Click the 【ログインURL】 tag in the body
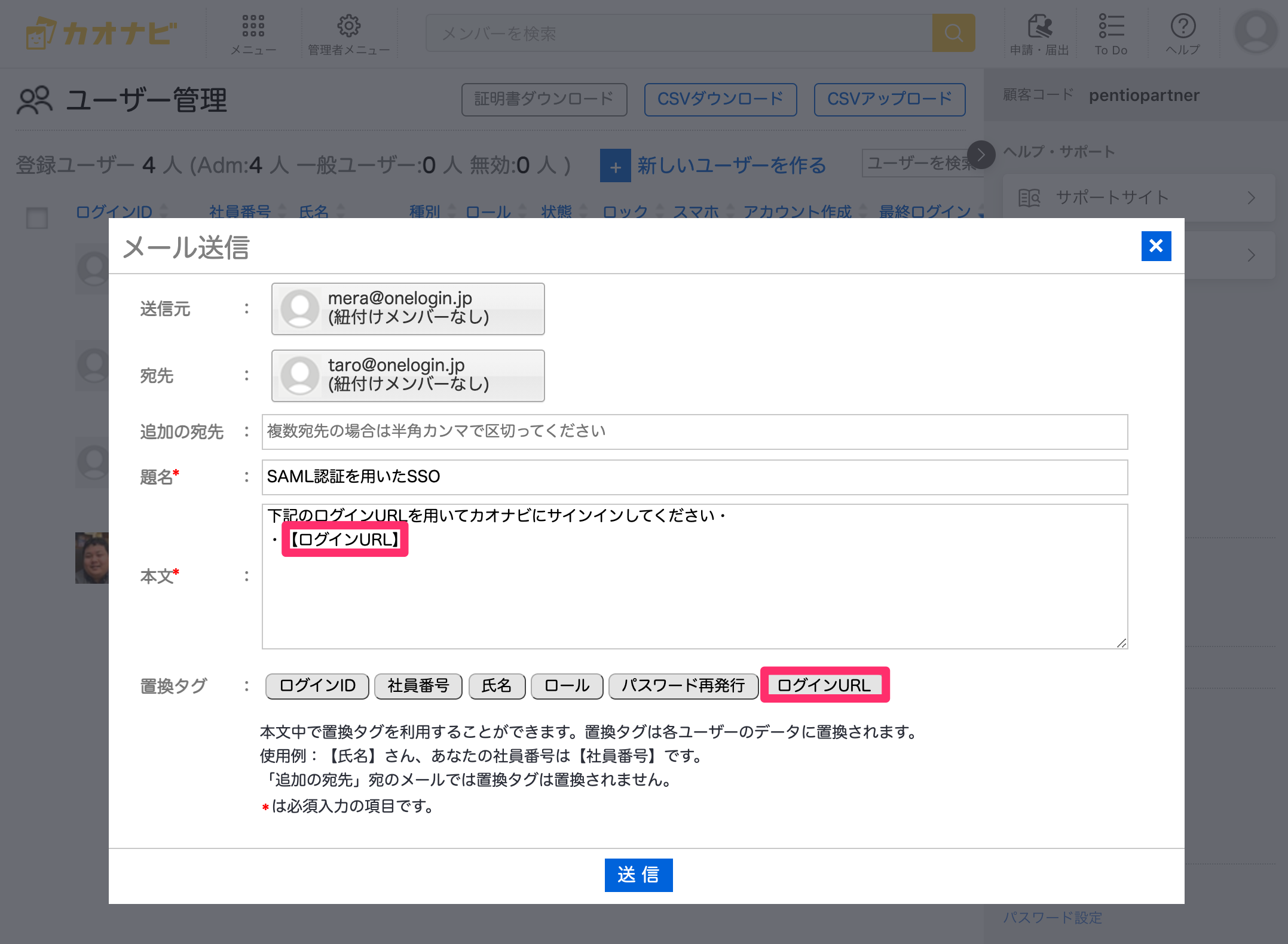The height and width of the screenshot is (944, 1288). click(x=345, y=540)
